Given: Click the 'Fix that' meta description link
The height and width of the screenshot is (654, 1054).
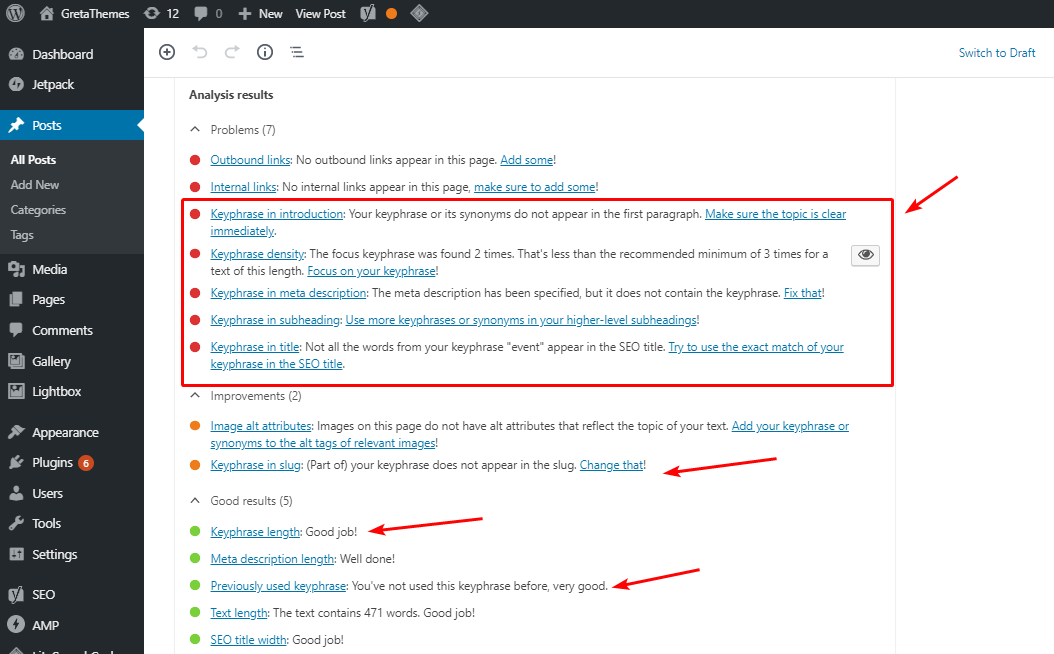Looking at the screenshot, I should coord(802,293).
